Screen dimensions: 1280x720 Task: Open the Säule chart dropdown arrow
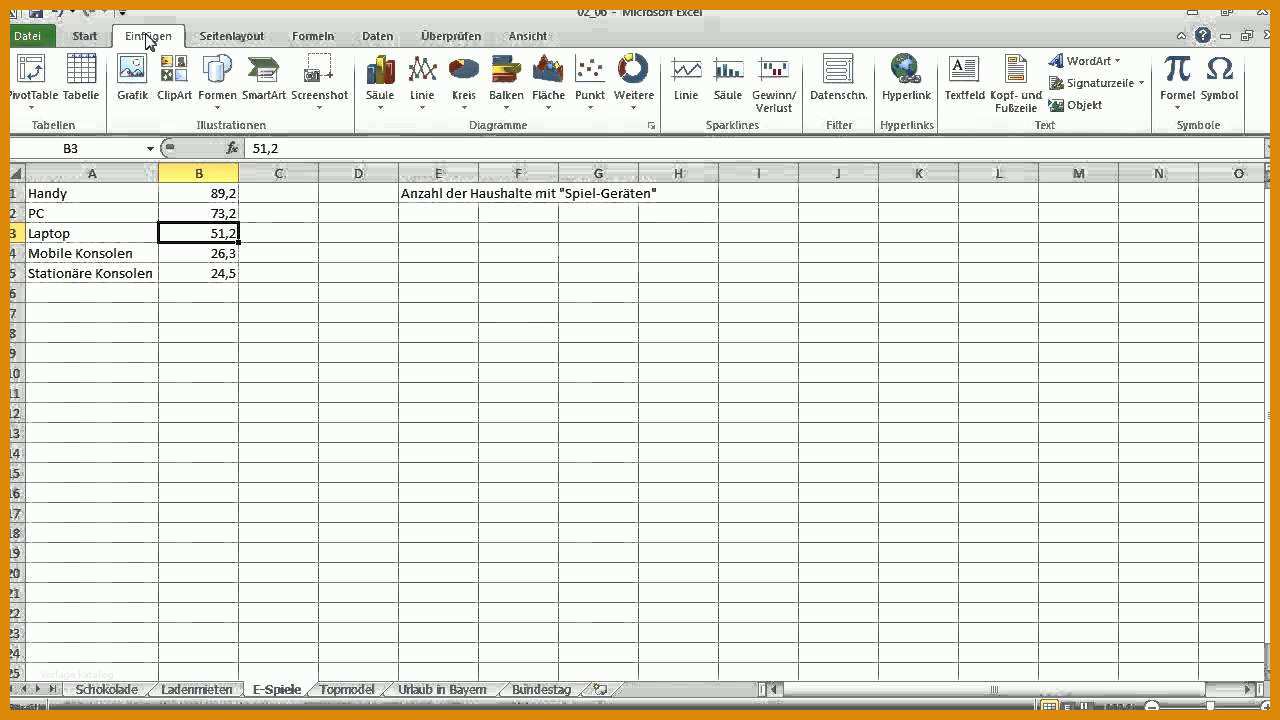(x=380, y=108)
